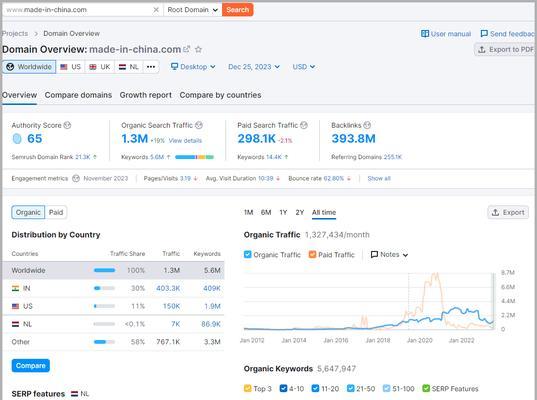Screen dimensions: 537x400
Task: Click the Worldwide traffic share bar
Action: (x=104, y=271)
